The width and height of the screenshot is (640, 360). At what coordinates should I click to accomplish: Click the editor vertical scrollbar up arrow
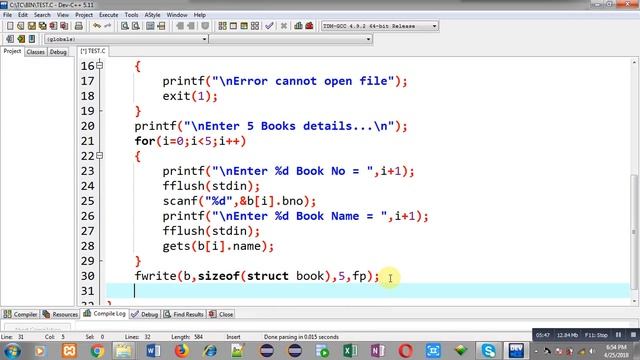[x=634, y=62]
